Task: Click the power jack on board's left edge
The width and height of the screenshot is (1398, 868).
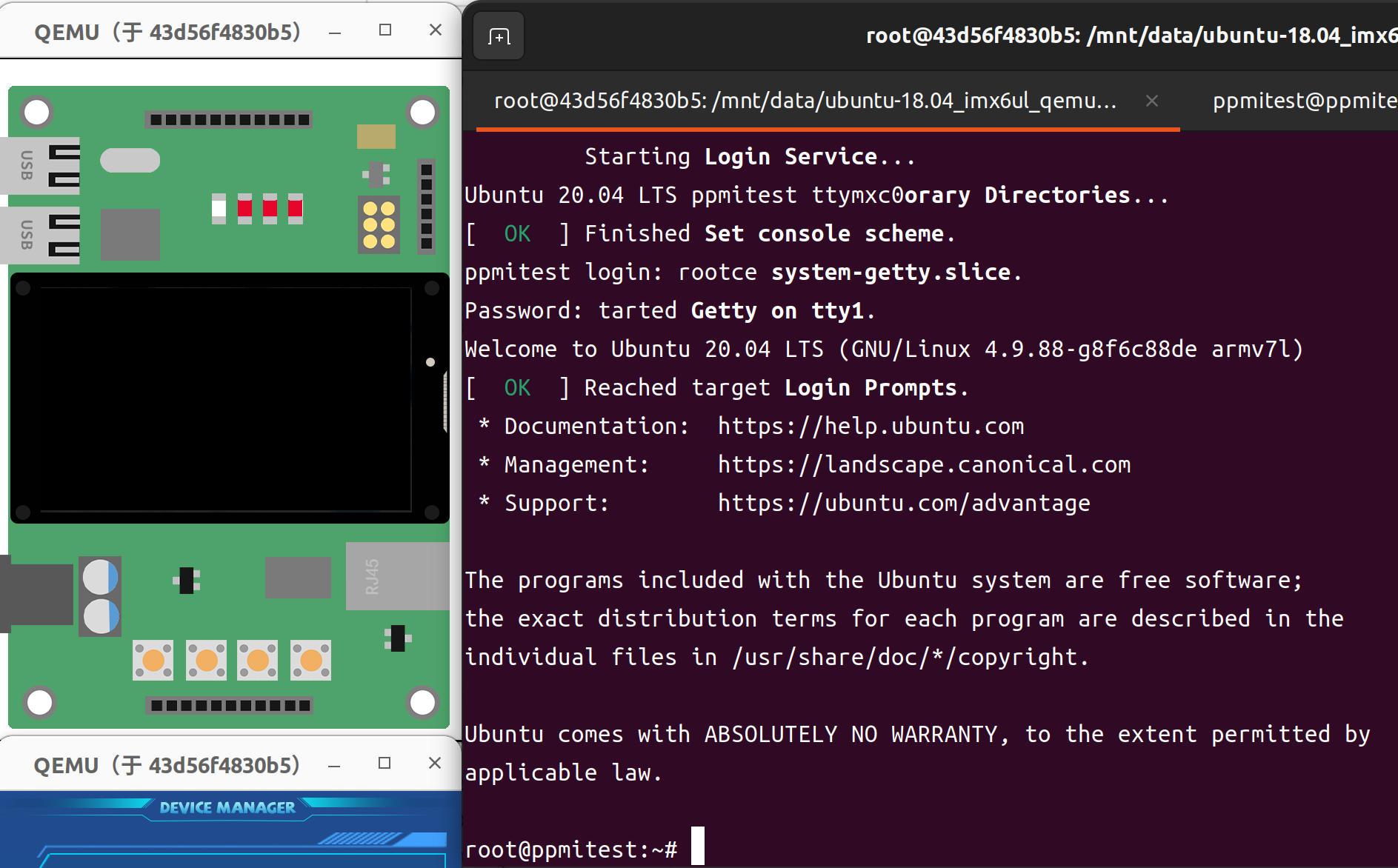Action: (x=36, y=594)
